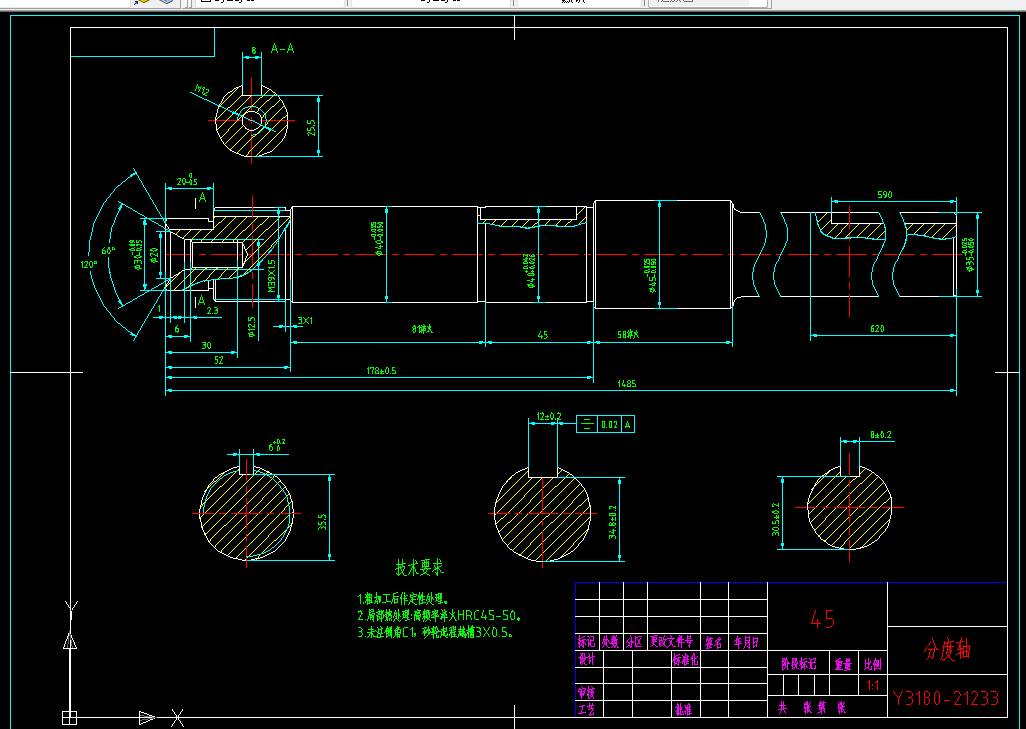Select the 工艺 label in title block
This screenshot has height=729, width=1026.
587,709
